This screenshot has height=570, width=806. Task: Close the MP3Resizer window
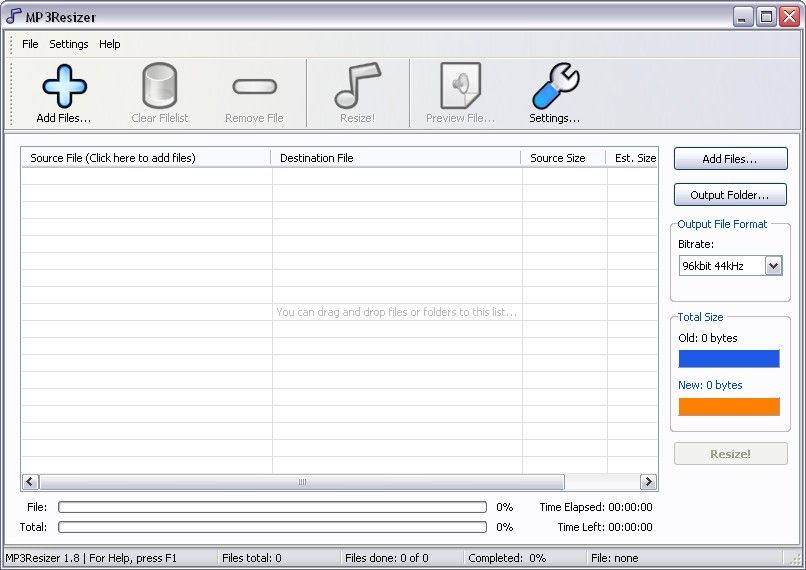pos(790,17)
